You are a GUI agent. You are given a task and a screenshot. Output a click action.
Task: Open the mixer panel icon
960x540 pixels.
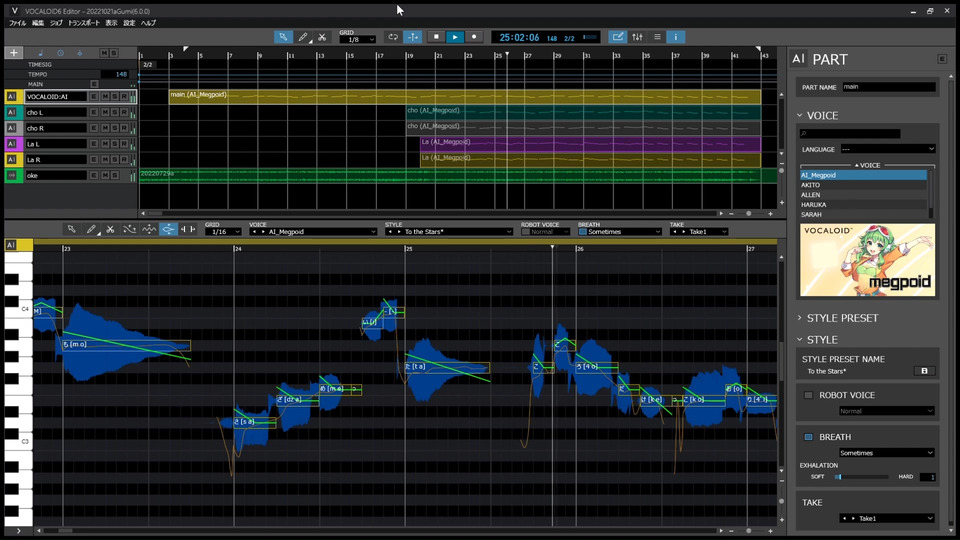click(x=637, y=37)
